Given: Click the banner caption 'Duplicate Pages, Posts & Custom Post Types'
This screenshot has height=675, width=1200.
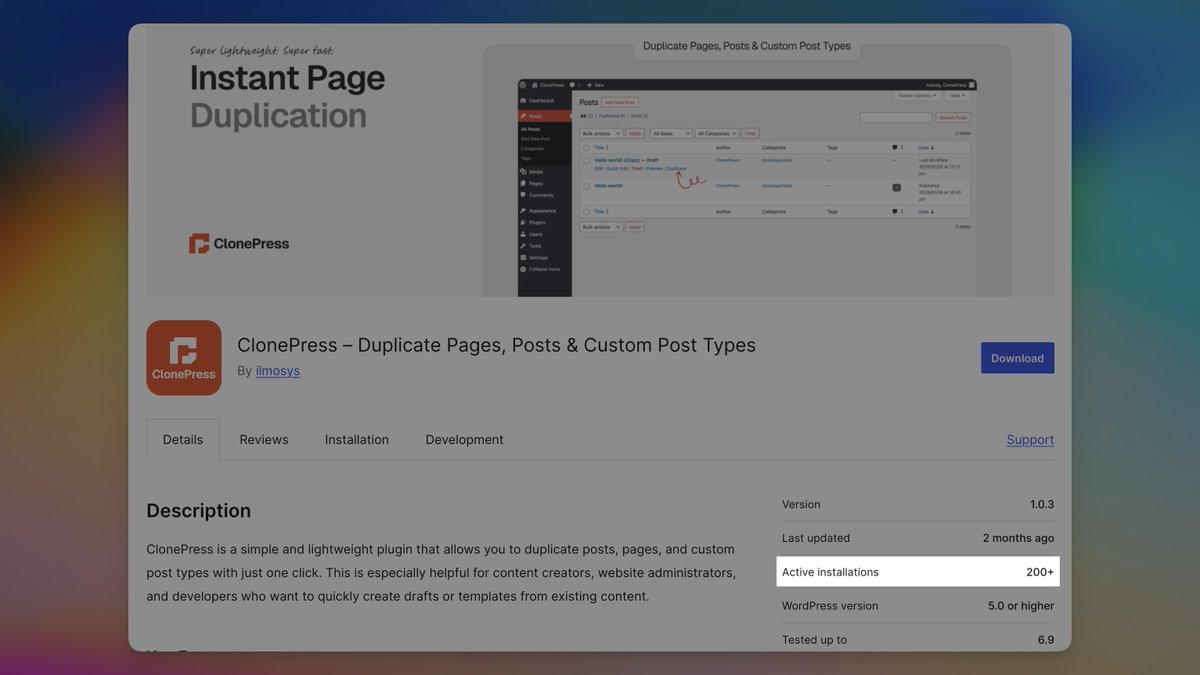Looking at the screenshot, I should coord(747,46).
